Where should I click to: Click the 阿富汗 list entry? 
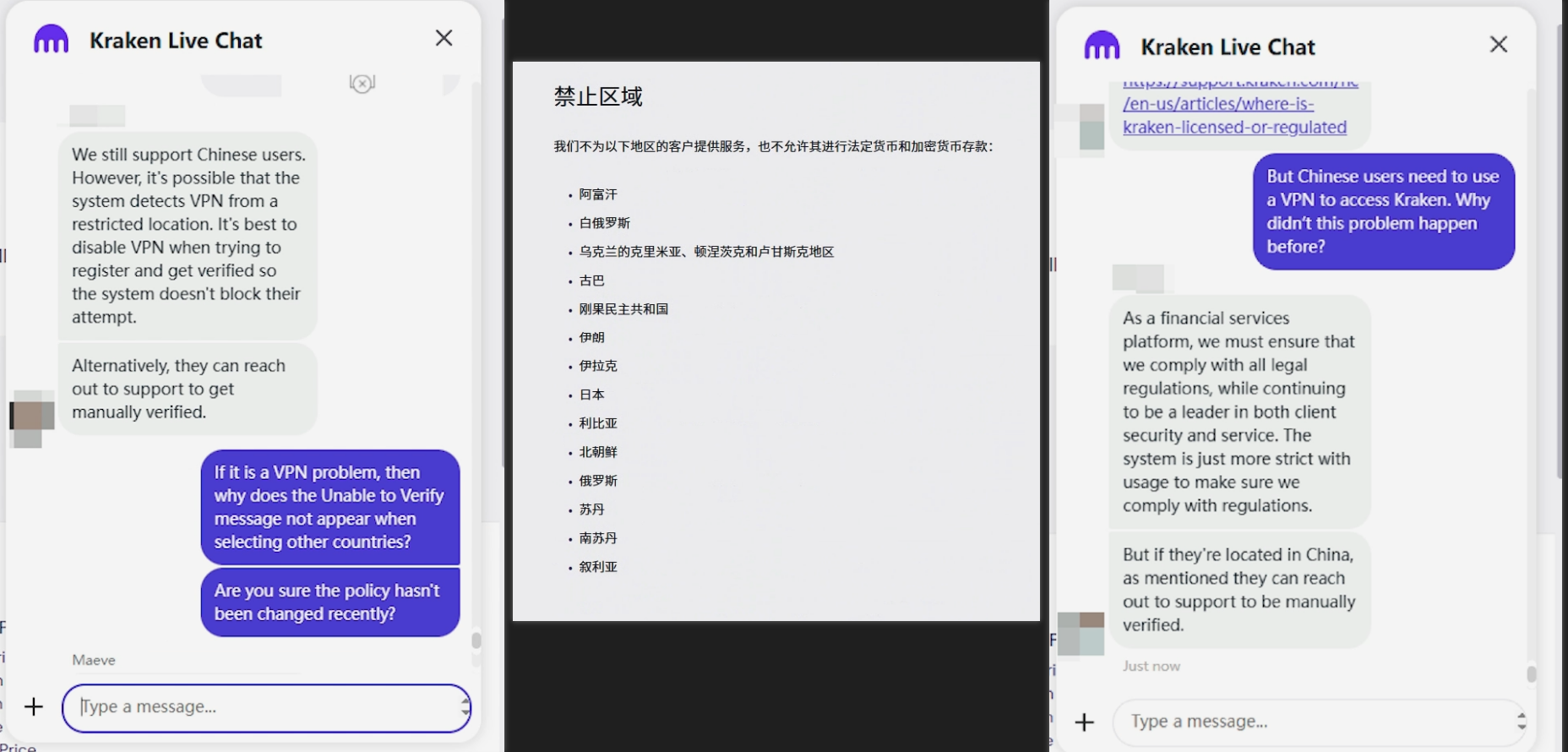point(598,194)
